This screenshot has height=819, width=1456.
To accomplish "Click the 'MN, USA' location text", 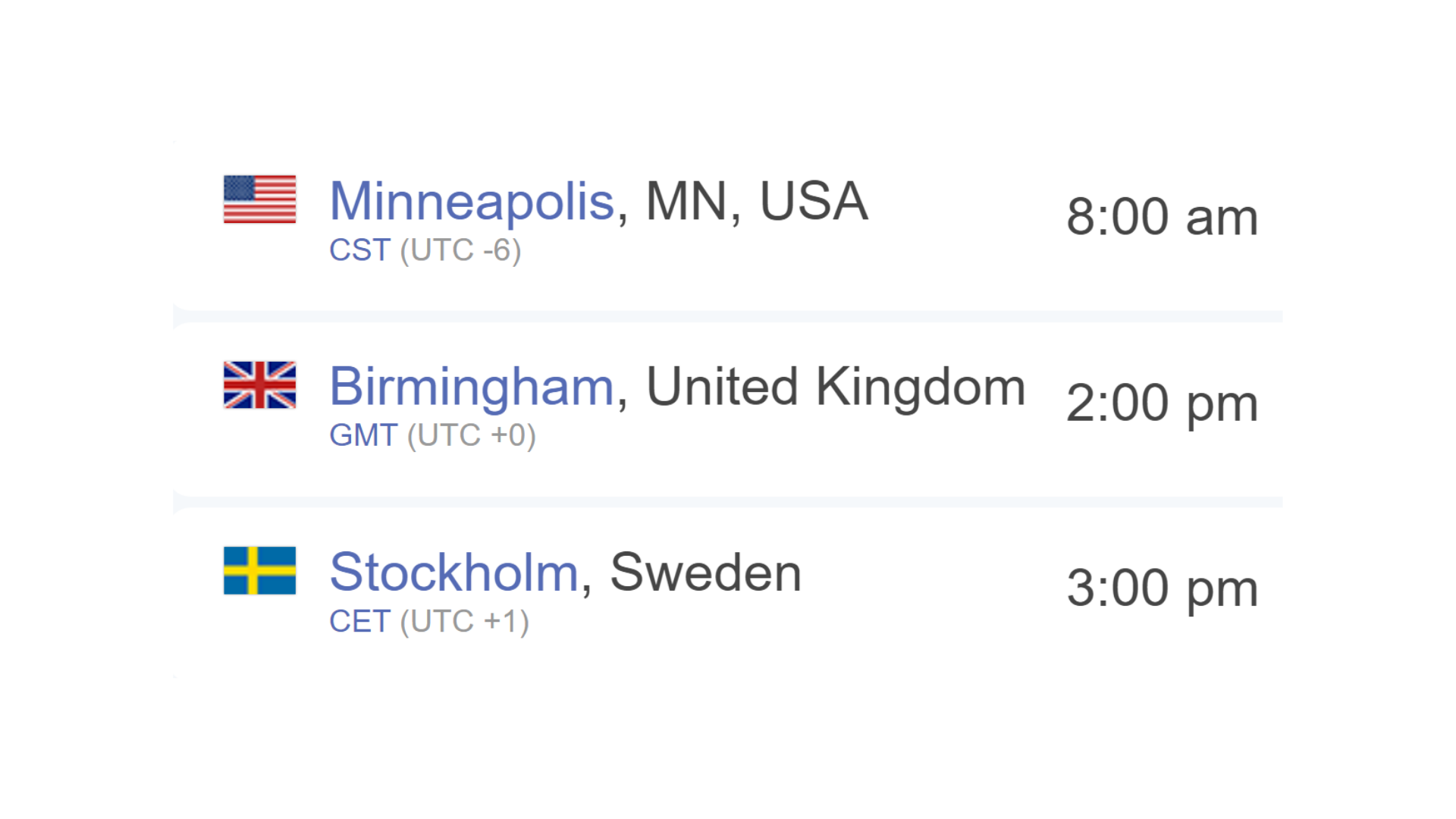I will click(x=756, y=202).
